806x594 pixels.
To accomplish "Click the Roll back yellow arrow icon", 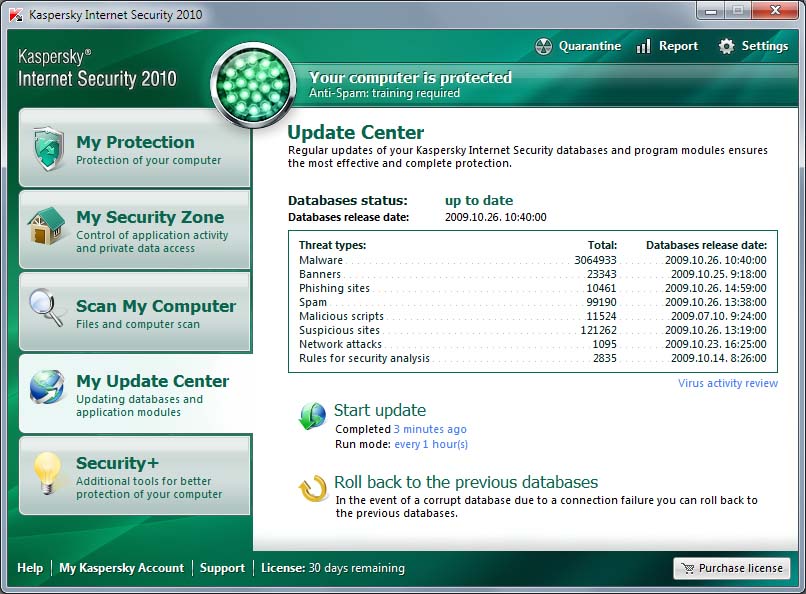I will [313, 488].
